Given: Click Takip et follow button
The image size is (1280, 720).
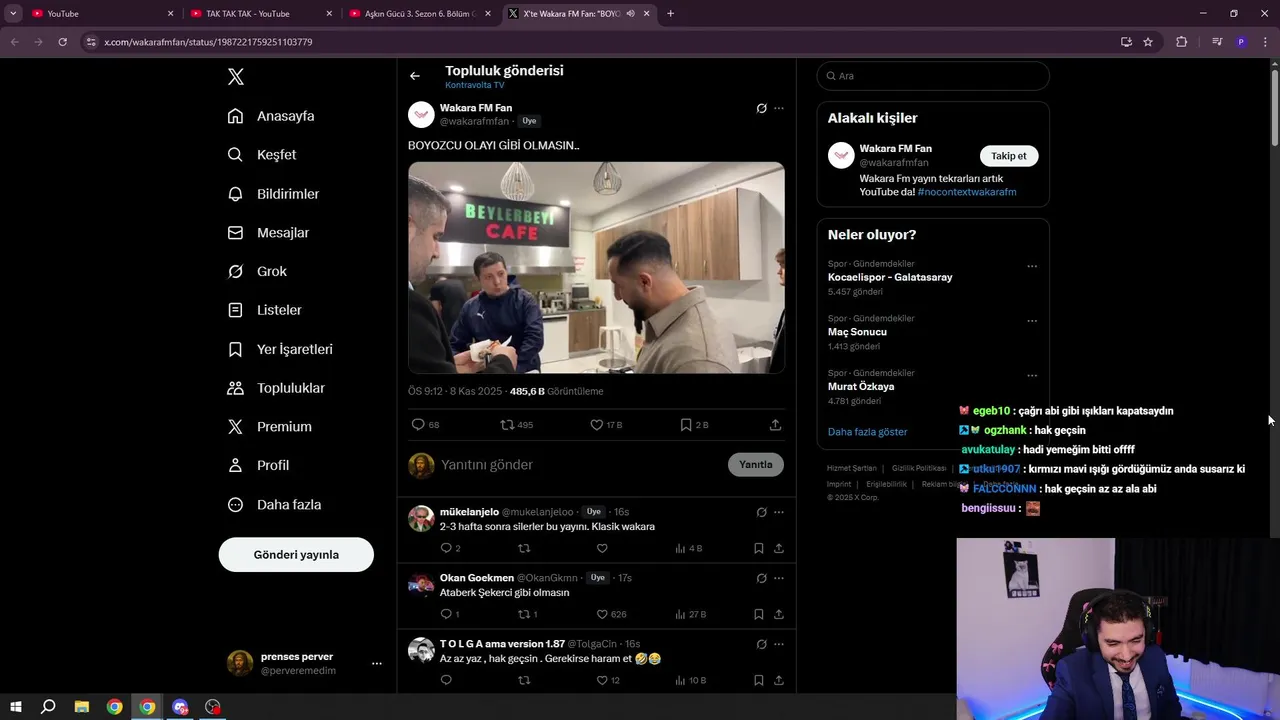Looking at the screenshot, I should [1009, 156].
